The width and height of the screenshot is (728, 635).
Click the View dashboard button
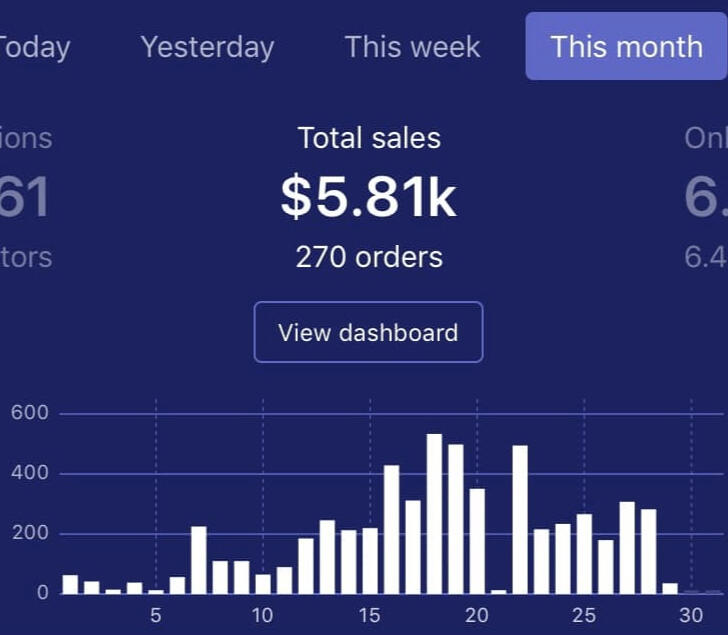[x=368, y=332]
